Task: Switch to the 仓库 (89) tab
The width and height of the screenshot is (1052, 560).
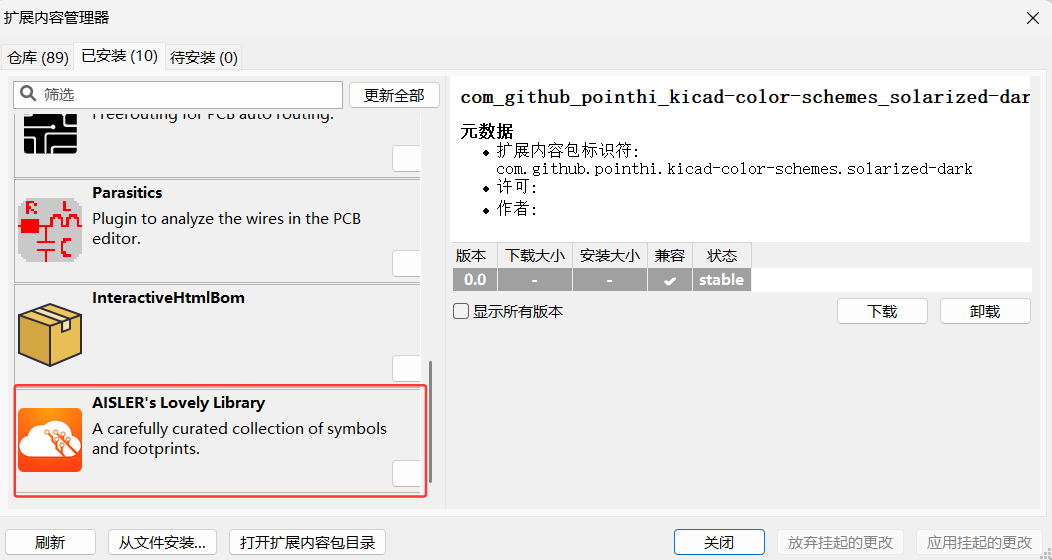Action: click(x=37, y=57)
